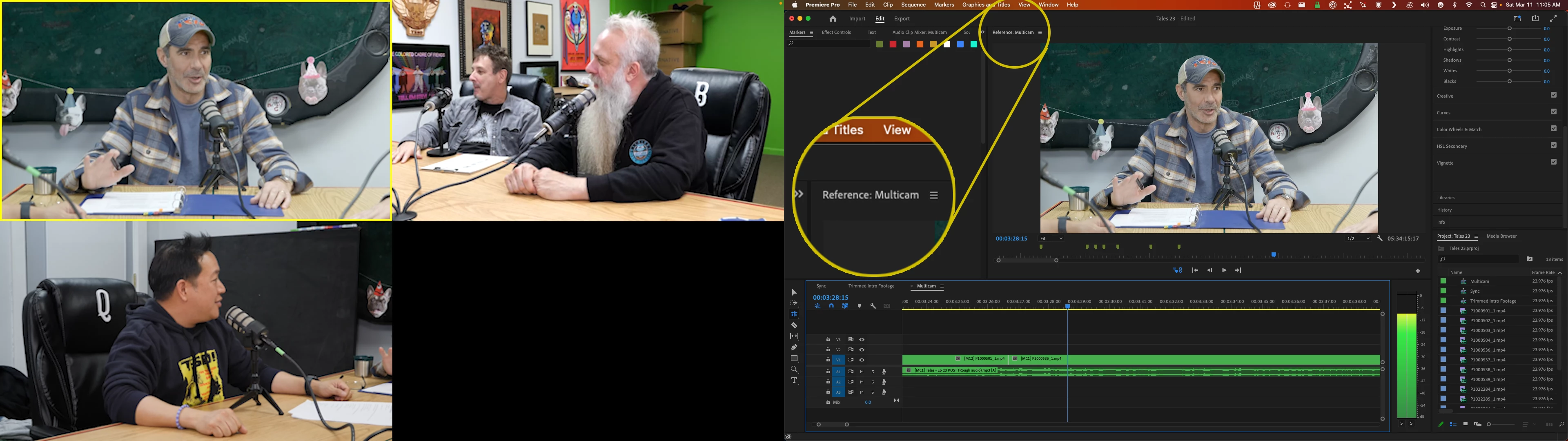This screenshot has width=1568, height=441.
Task: Toggle timeline snapping magnet icon
Action: (x=831, y=306)
